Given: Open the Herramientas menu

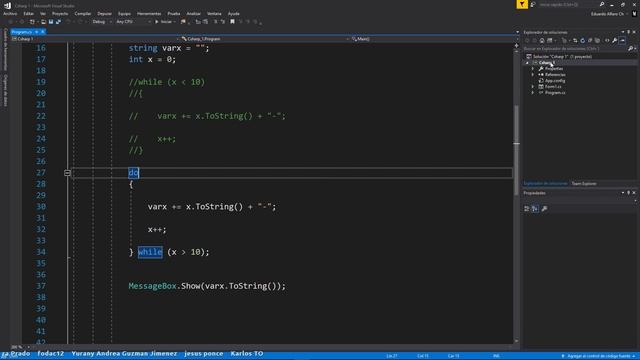Looking at the screenshot, I should pos(149,13).
